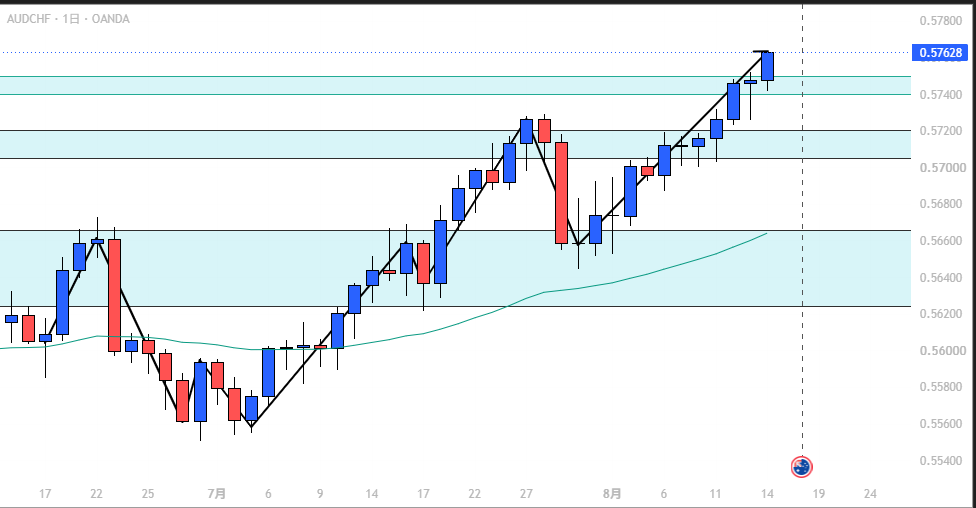Image resolution: width=976 pixels, height=508 pixels.
Task: Click the latest blue candle at 0.57628
Action: tap(767, 67)
